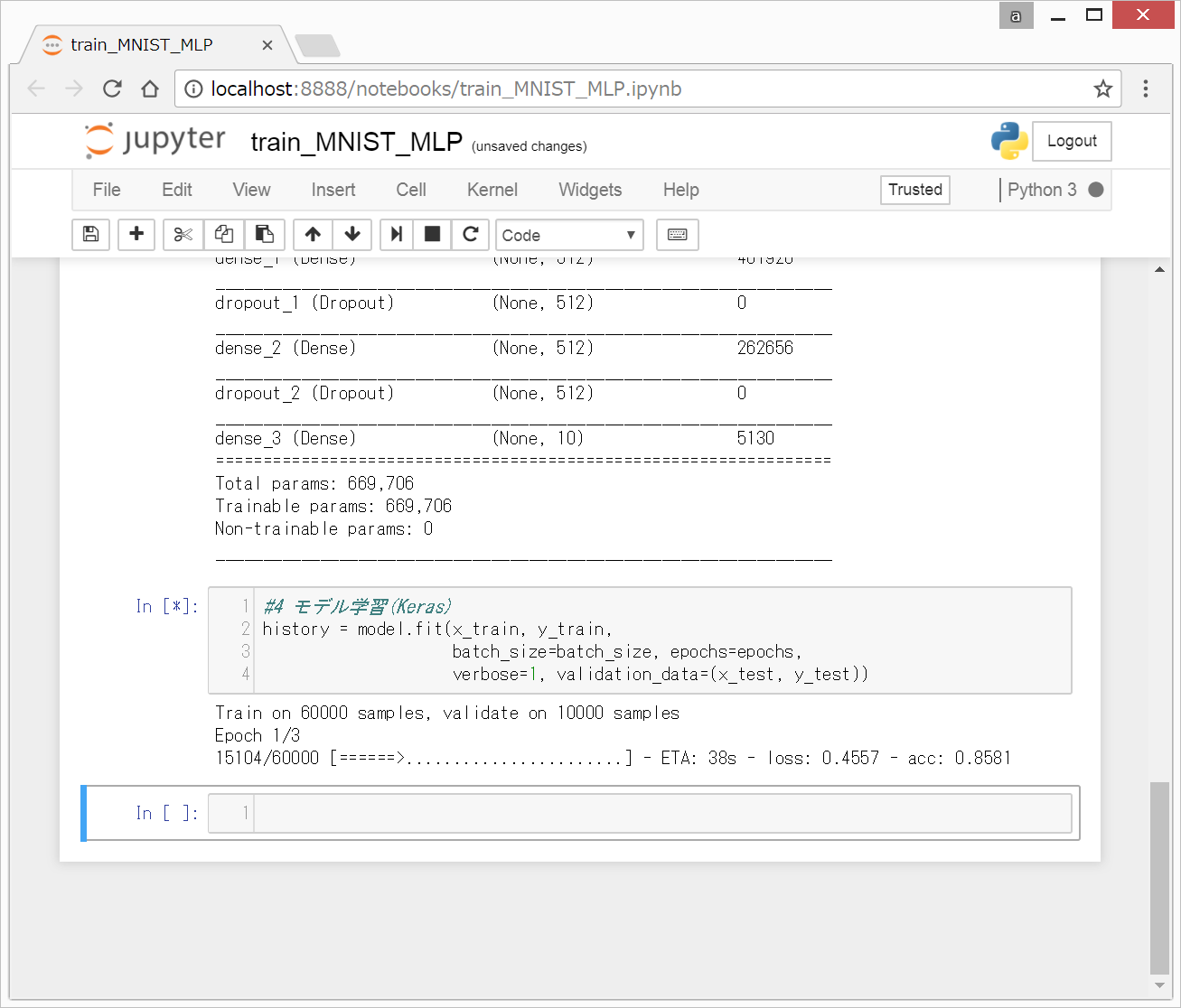Bookmark this page with the star icon
The image size is (1181, 1008).
pos(1102,89)
